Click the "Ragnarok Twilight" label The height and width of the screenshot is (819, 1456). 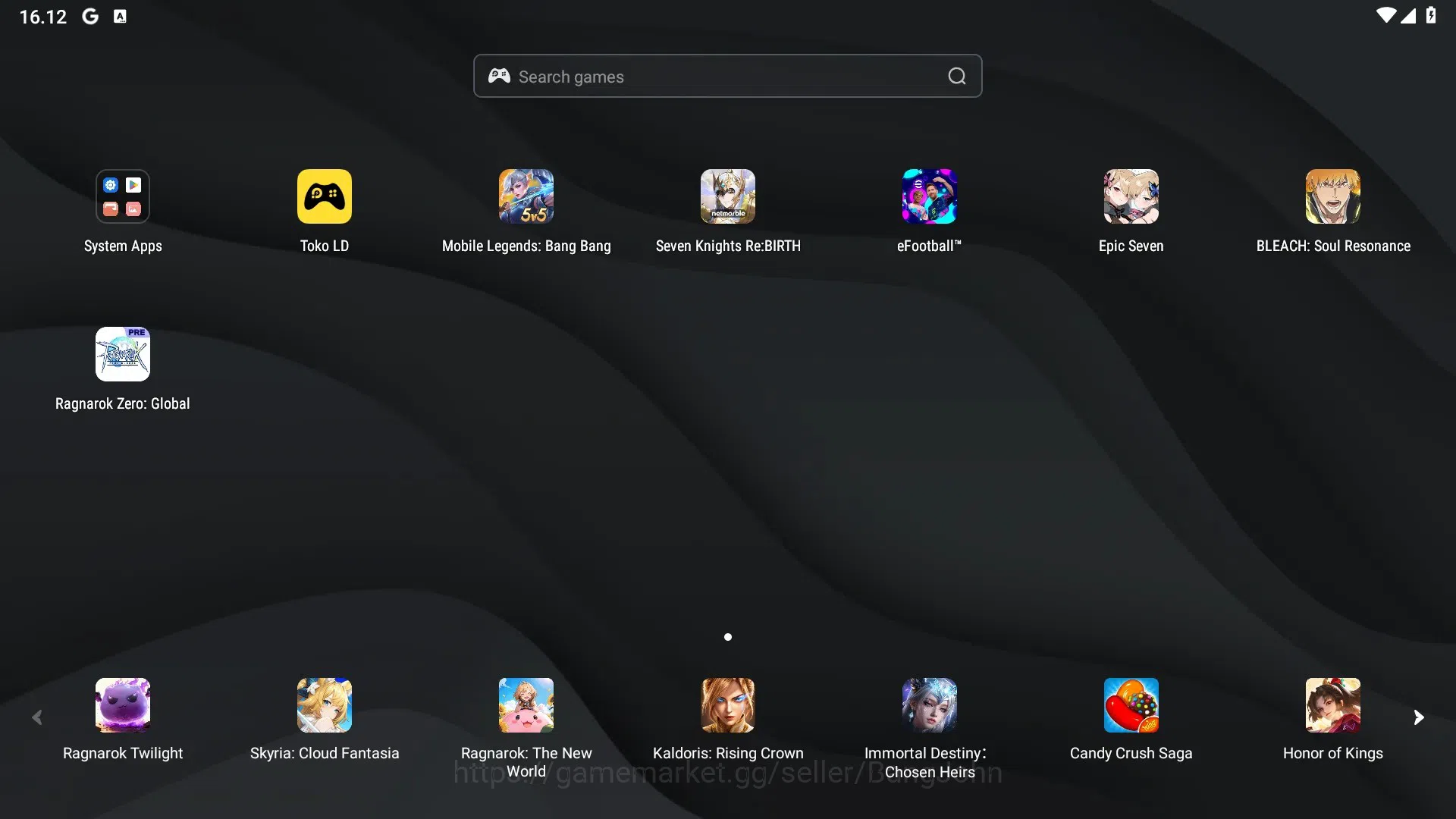pos(123,753)
